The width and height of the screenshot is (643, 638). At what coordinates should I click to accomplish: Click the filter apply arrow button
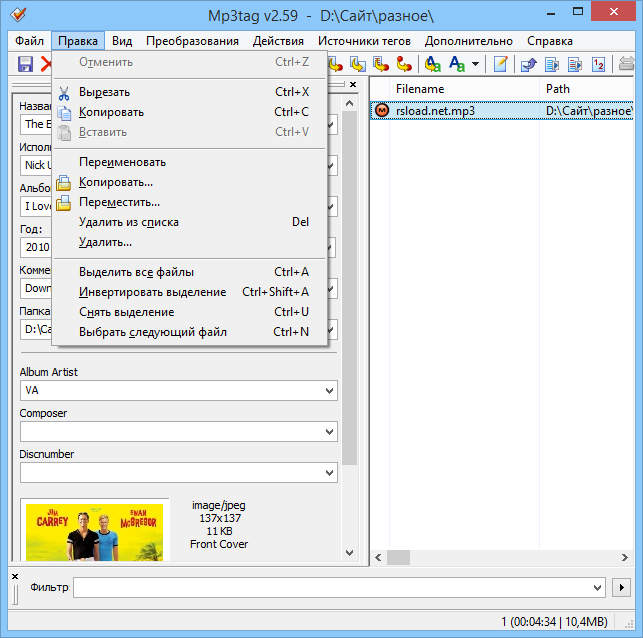[621, 588]
